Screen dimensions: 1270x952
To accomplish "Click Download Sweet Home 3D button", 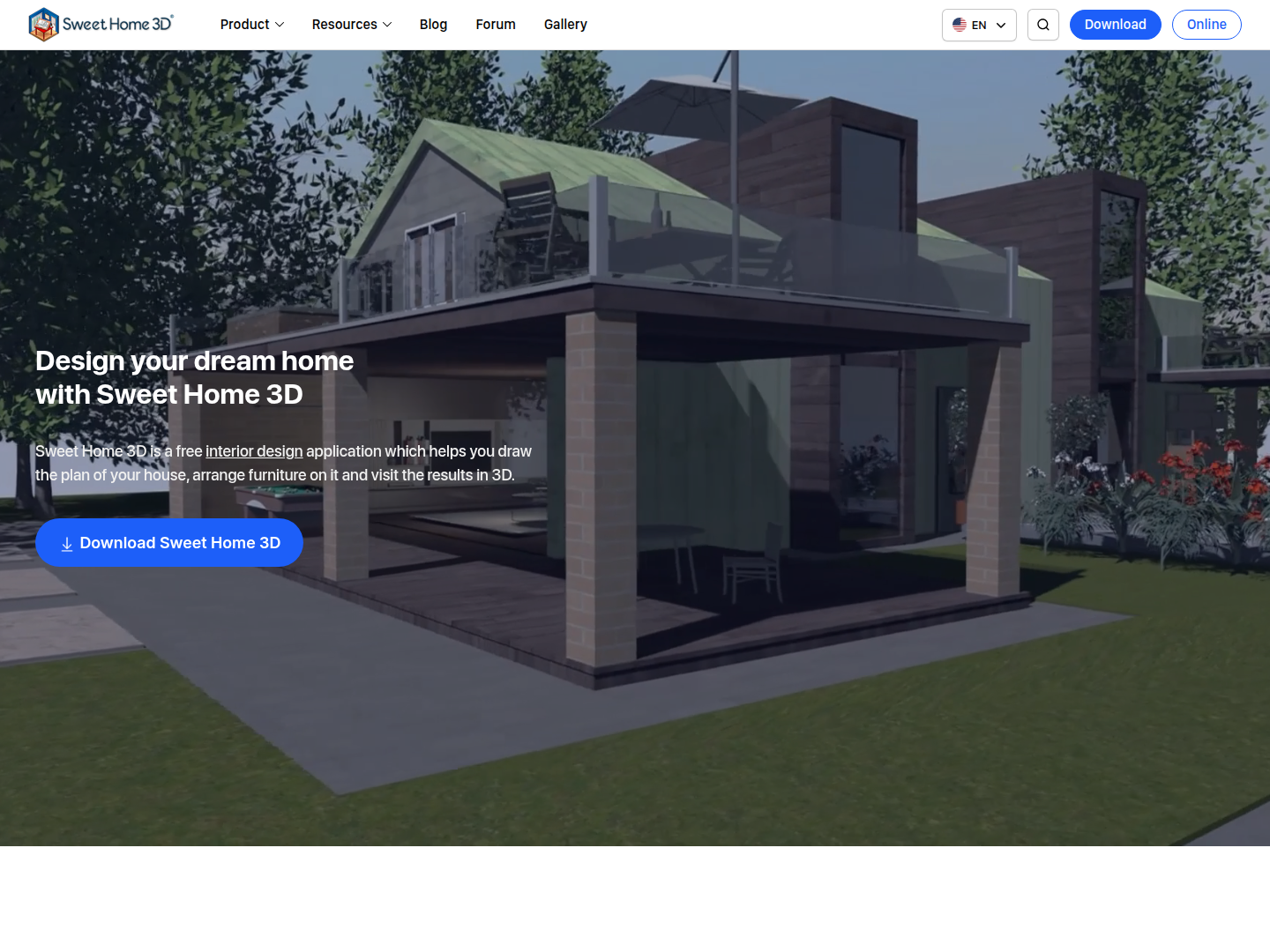I will pyautogui.click(x=169, y=543).
